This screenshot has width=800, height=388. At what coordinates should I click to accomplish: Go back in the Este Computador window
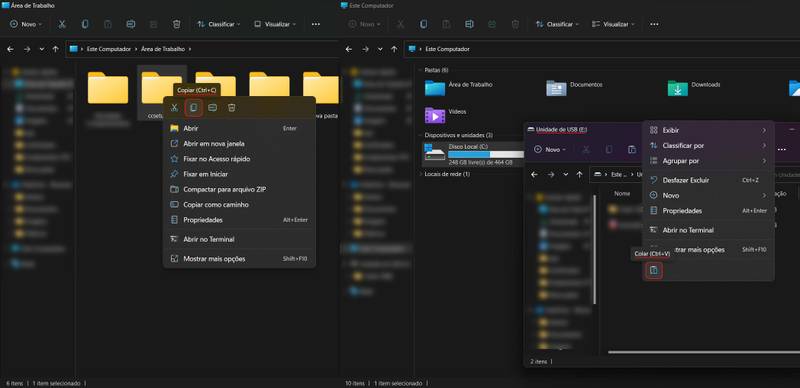coord(349,49)
